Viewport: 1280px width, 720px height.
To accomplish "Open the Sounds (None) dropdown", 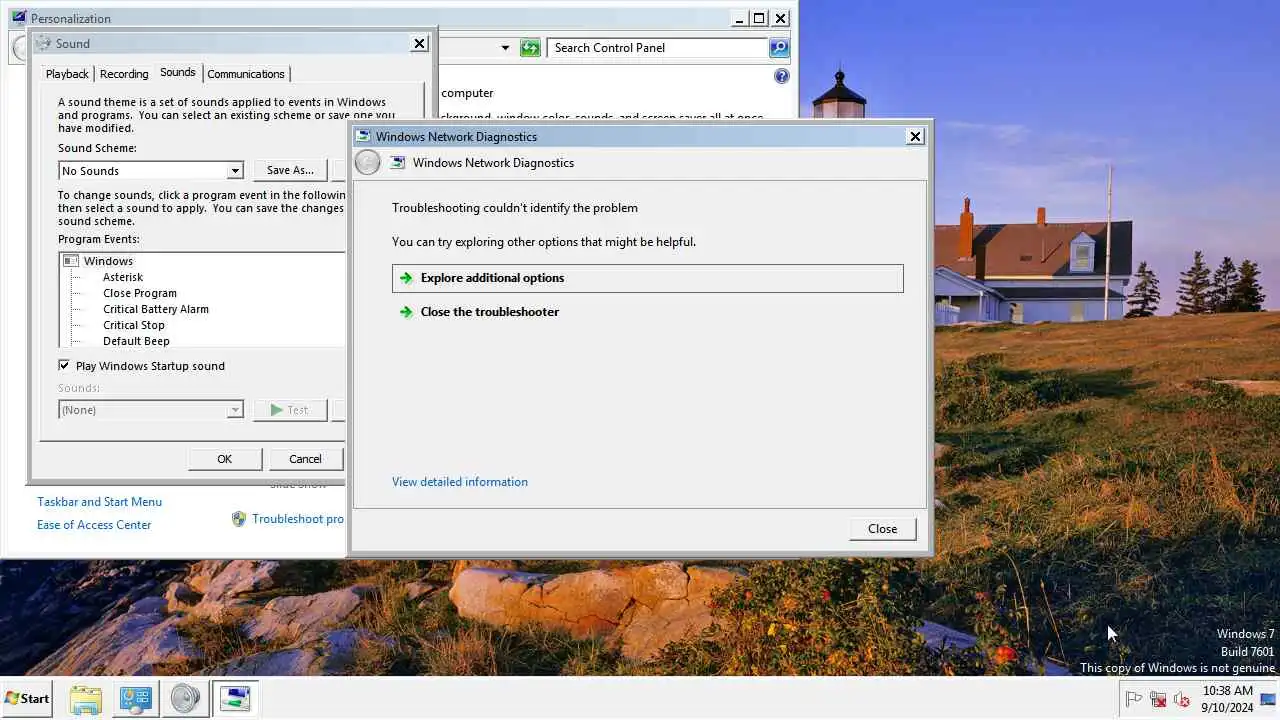I will coord(151,410).
